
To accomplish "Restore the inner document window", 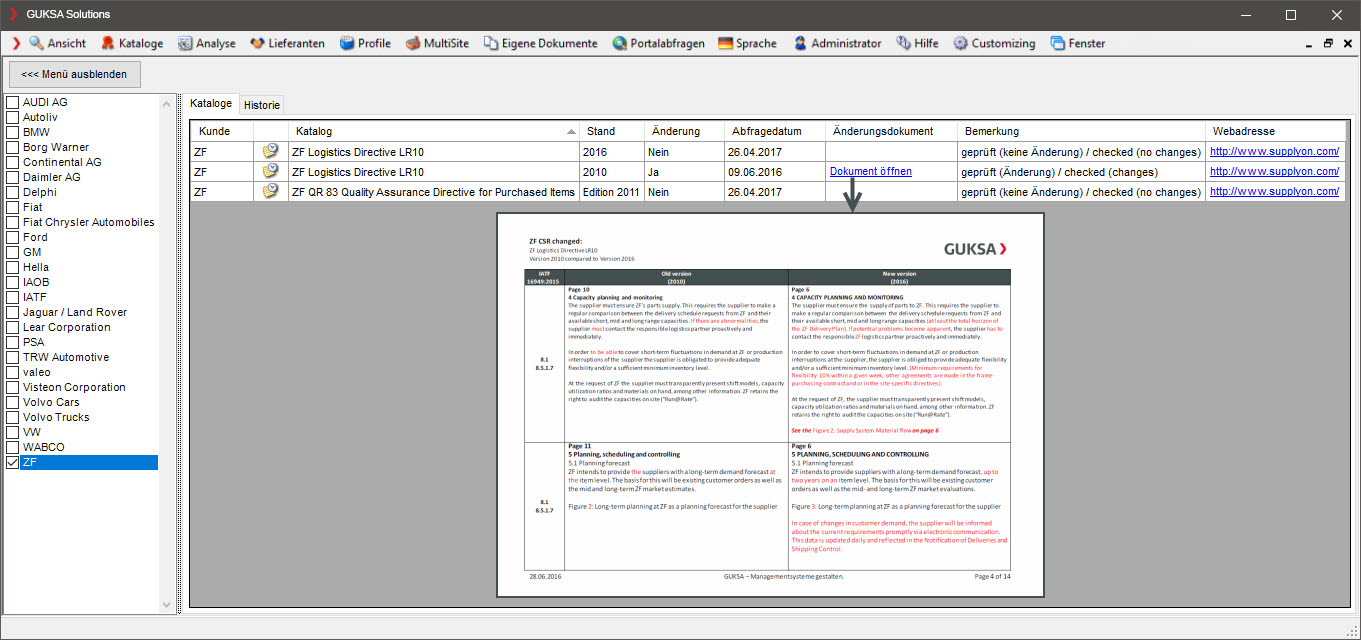I will tap(1328, 44).
